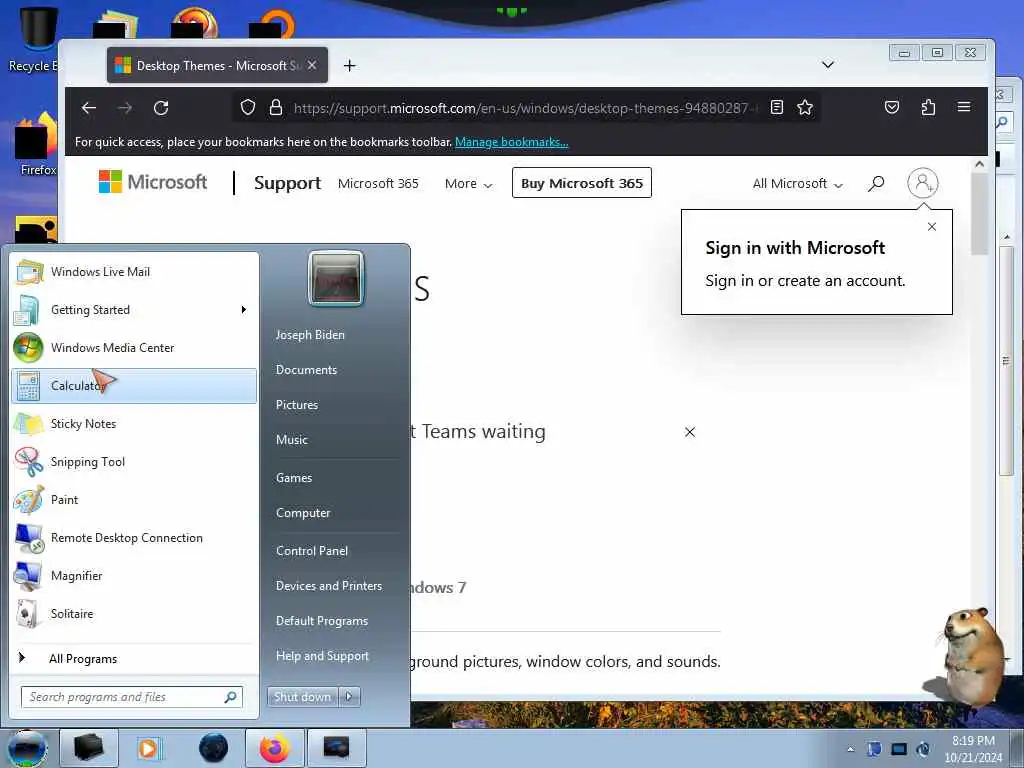1024x768 pixels.
Task: Click the Microsoft logo
Action: [153, 182]
